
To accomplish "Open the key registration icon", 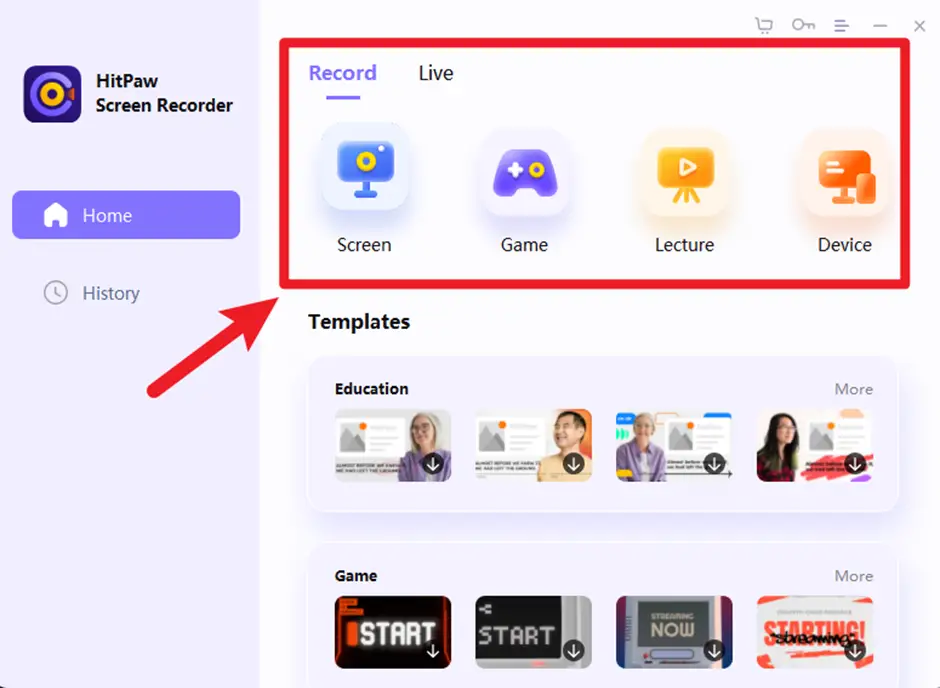I will click(803, 25).
